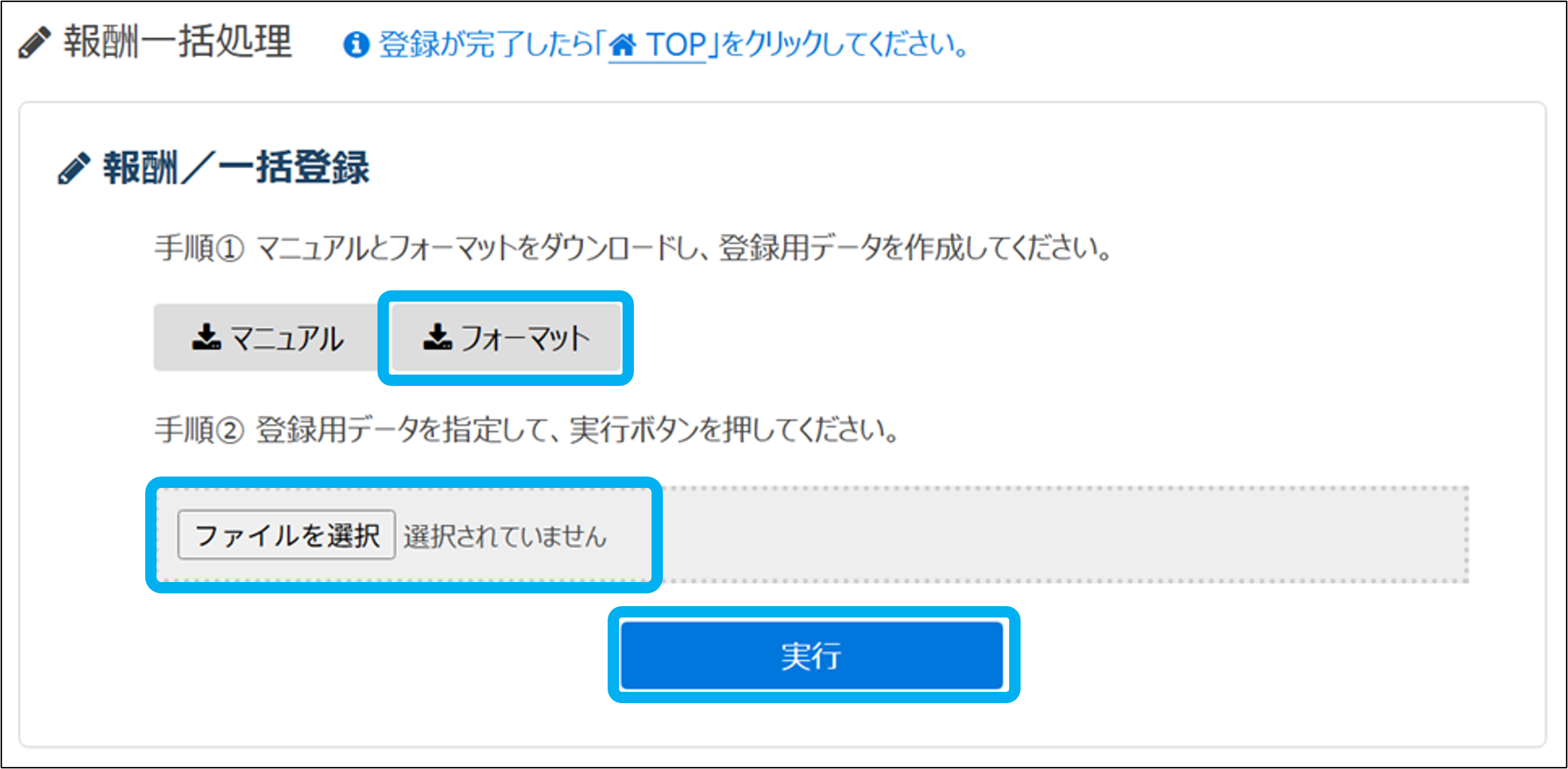Click the 手順② instruction text
The image size is (1568, 769).
coord(527,429)
